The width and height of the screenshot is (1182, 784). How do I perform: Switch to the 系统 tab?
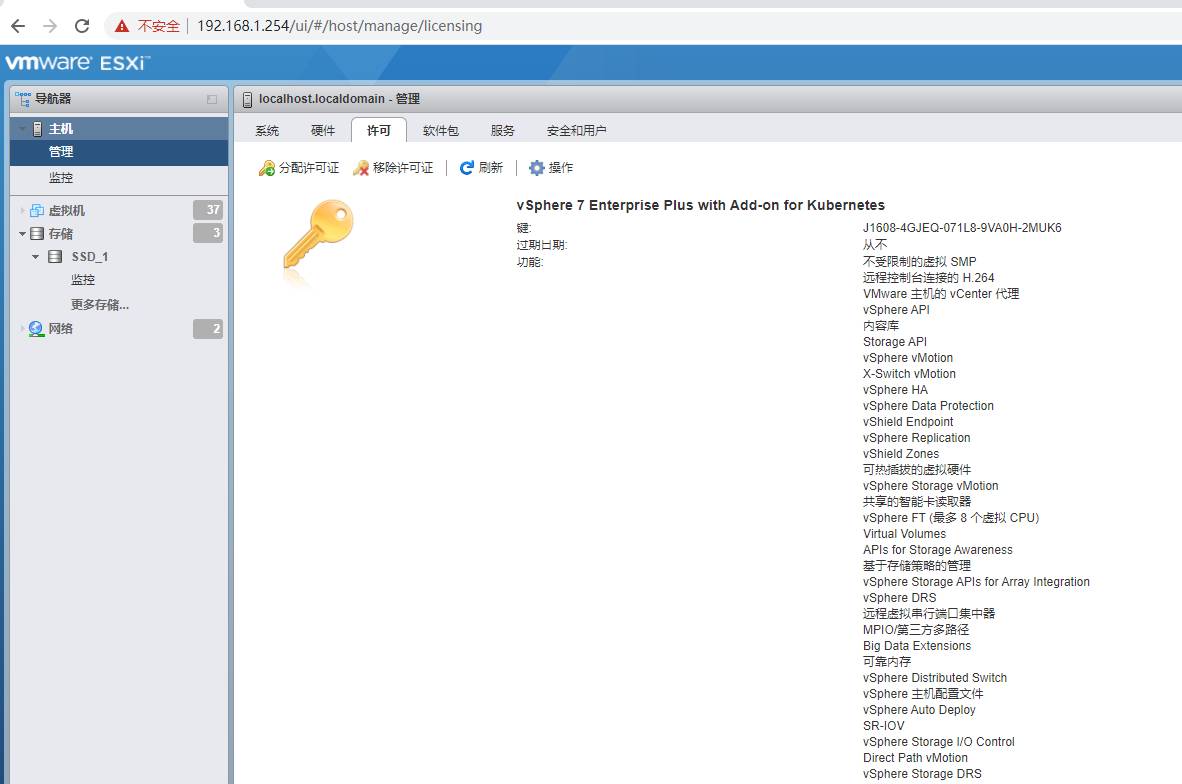coord(267,131)
